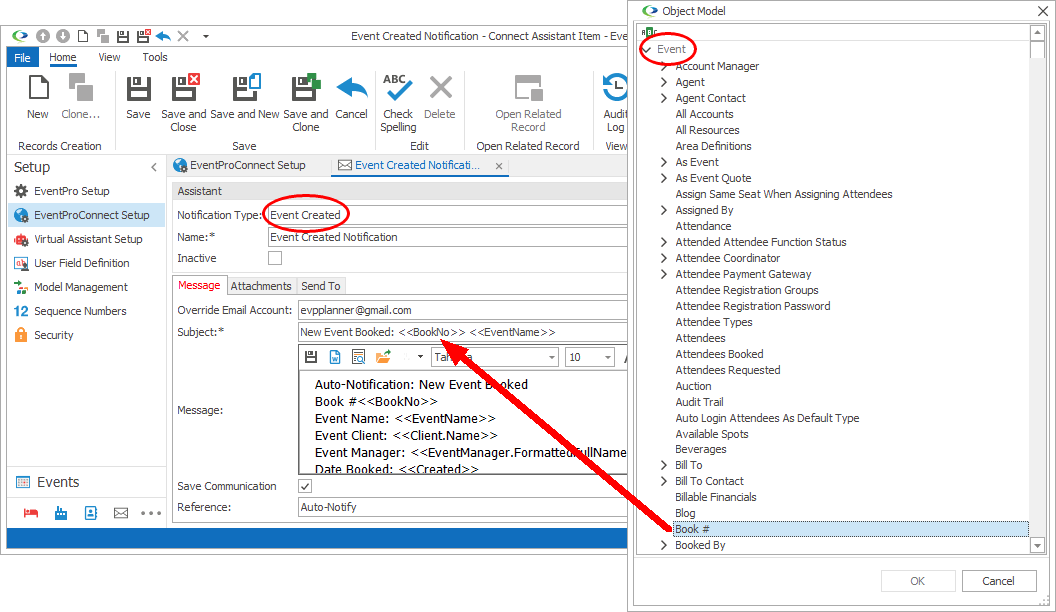
Task: Select Attendees Booked tree item
Action: pos(719,354)
